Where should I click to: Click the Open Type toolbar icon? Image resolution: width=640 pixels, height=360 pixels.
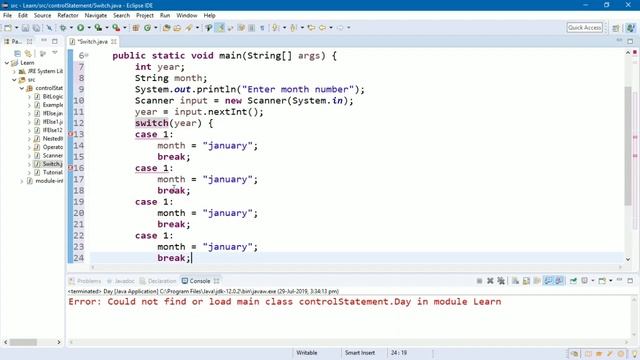(166, 28)
